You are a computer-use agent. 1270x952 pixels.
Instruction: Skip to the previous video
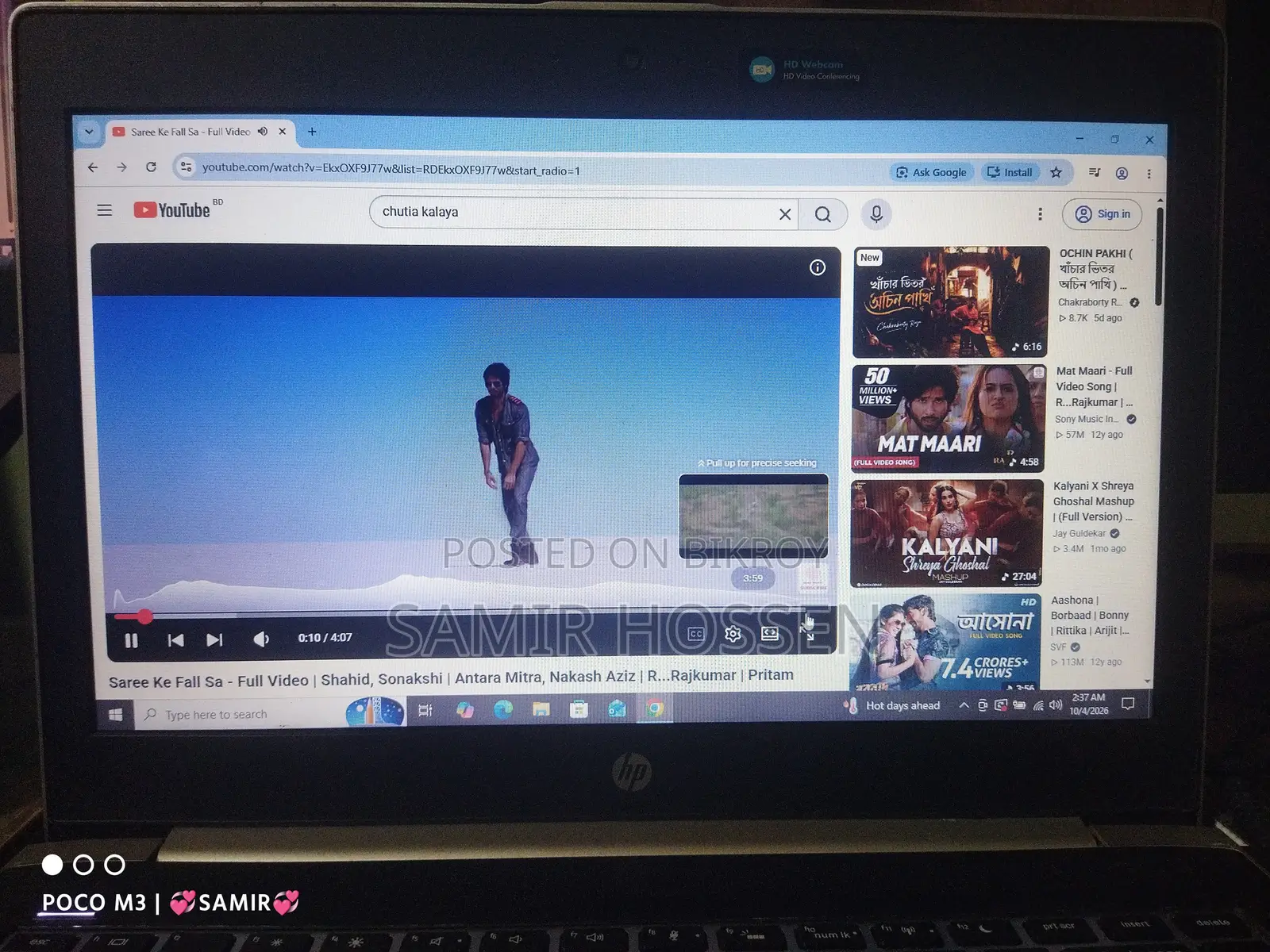(175, 639)
